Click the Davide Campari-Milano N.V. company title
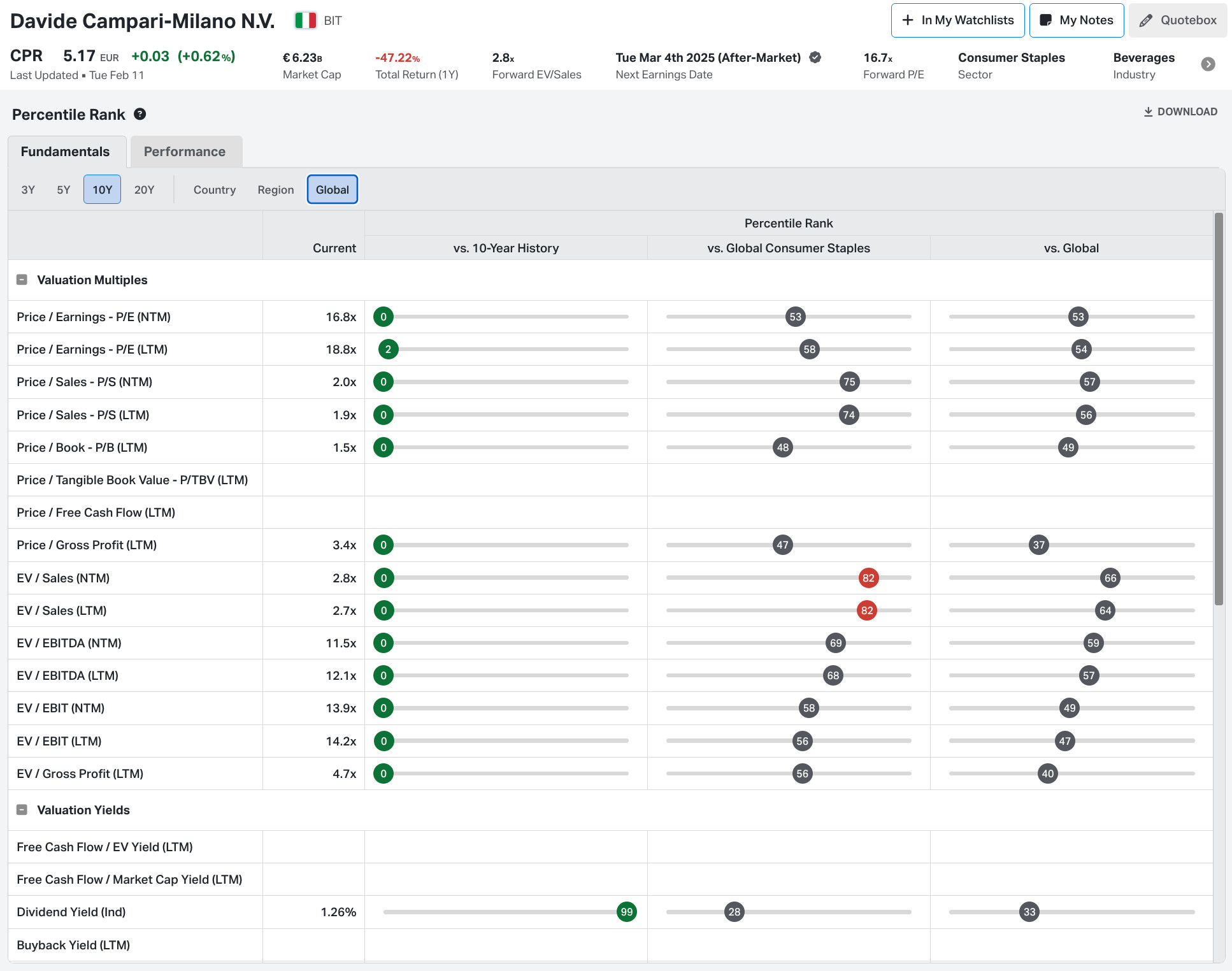Viewport: 1232px width, 971px height. point(143,21)
